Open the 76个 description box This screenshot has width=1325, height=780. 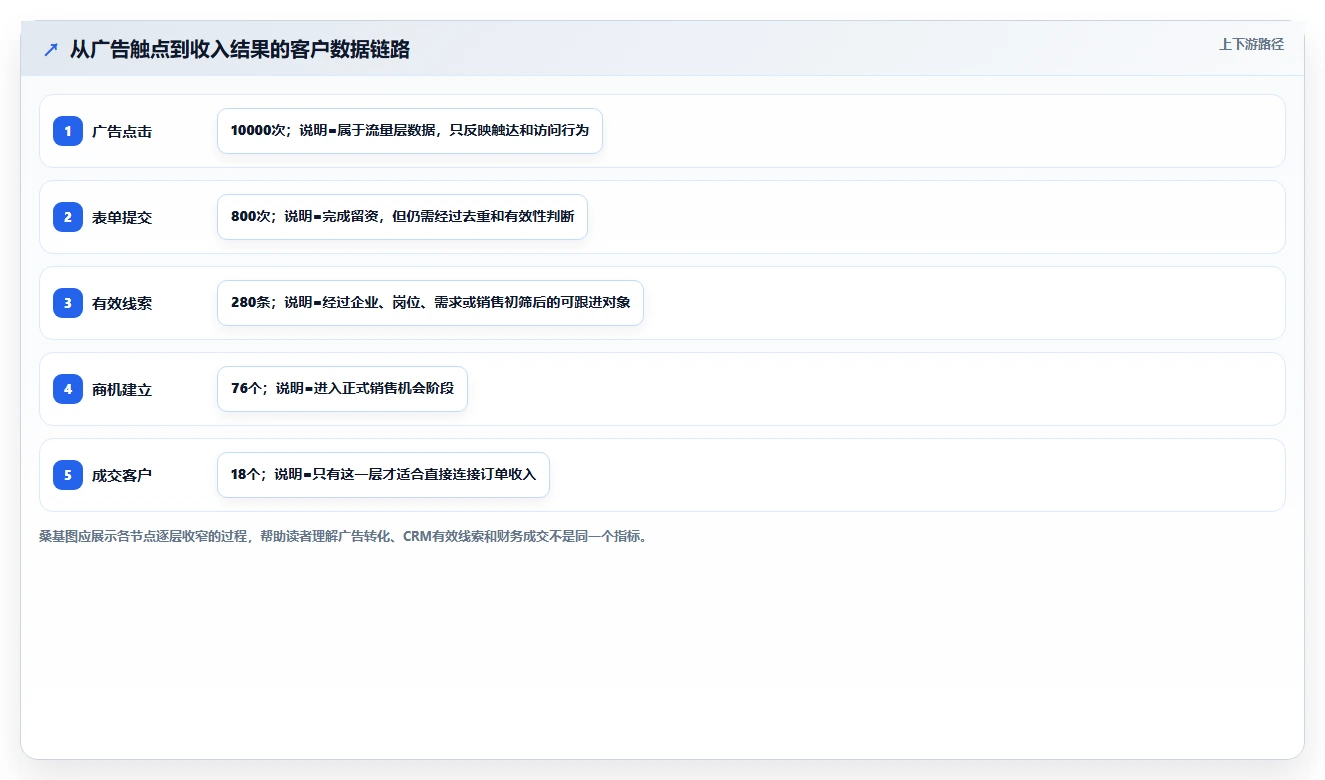(342, 389)
